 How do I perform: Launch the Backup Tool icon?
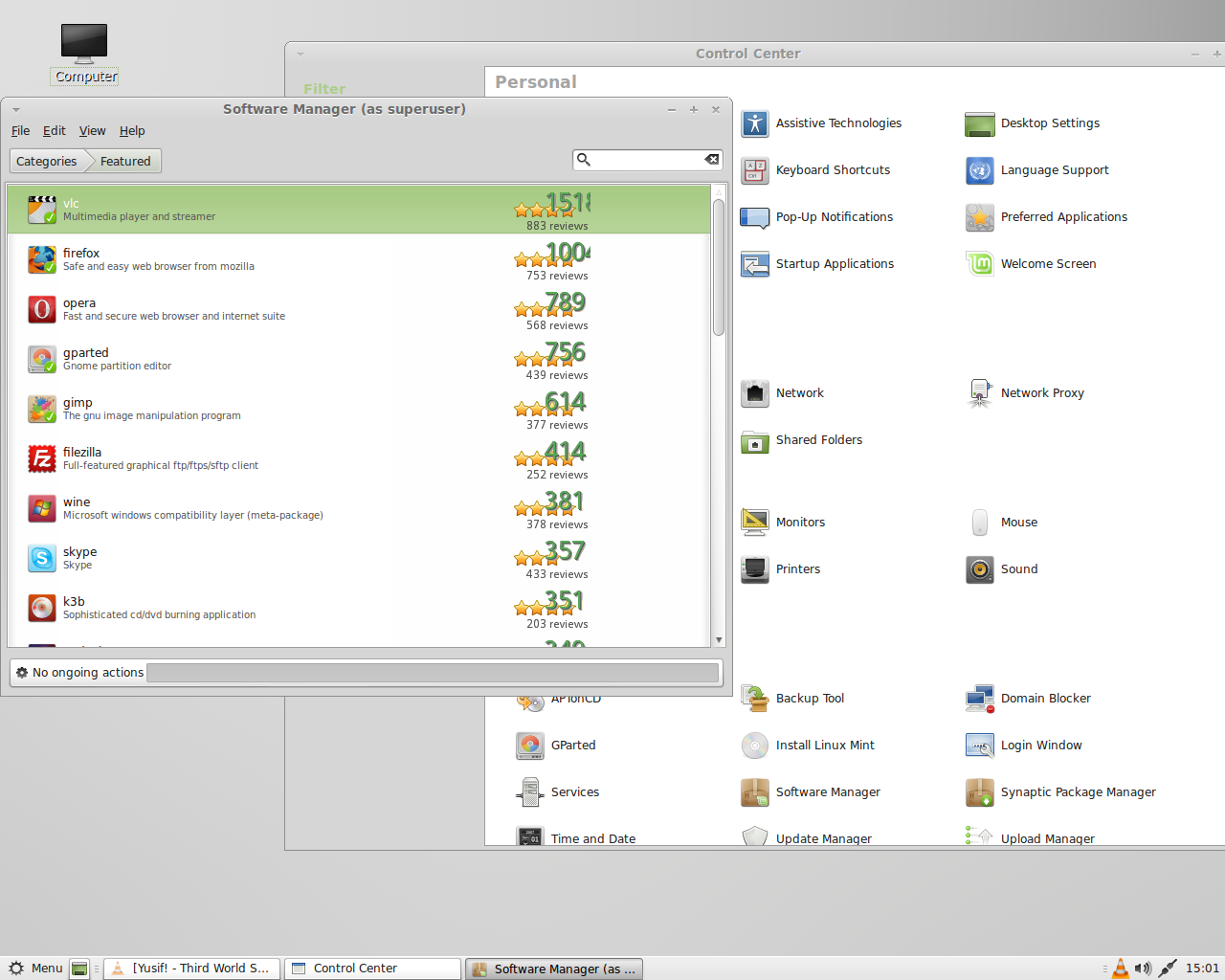(755, 699)
